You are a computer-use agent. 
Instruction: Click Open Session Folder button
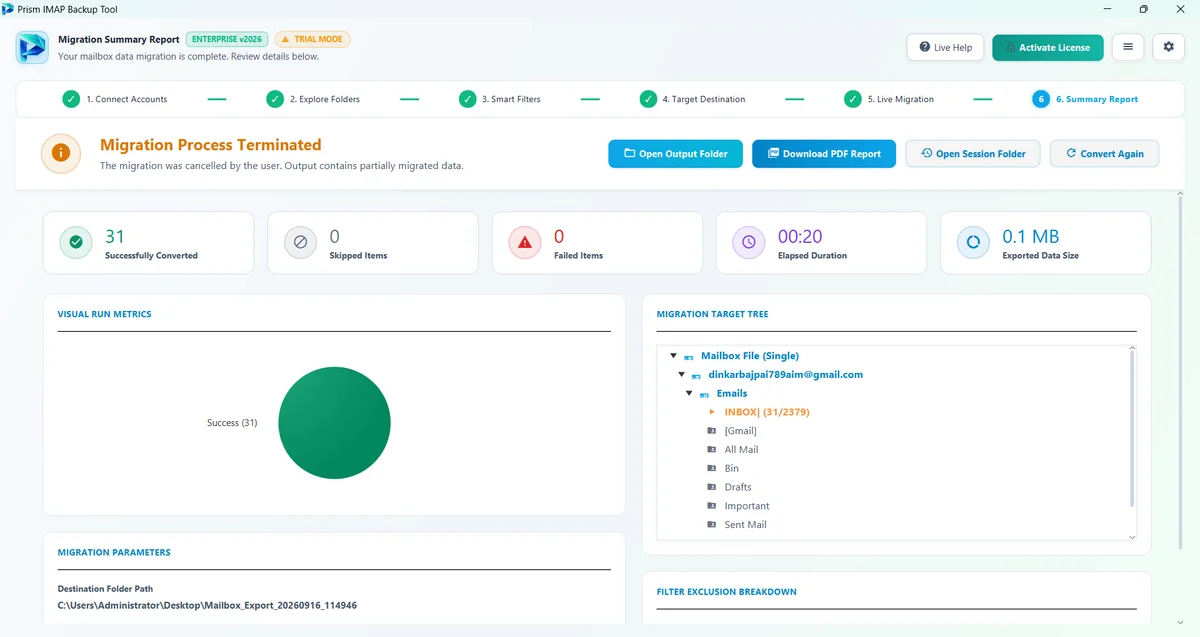pos(973,154)
